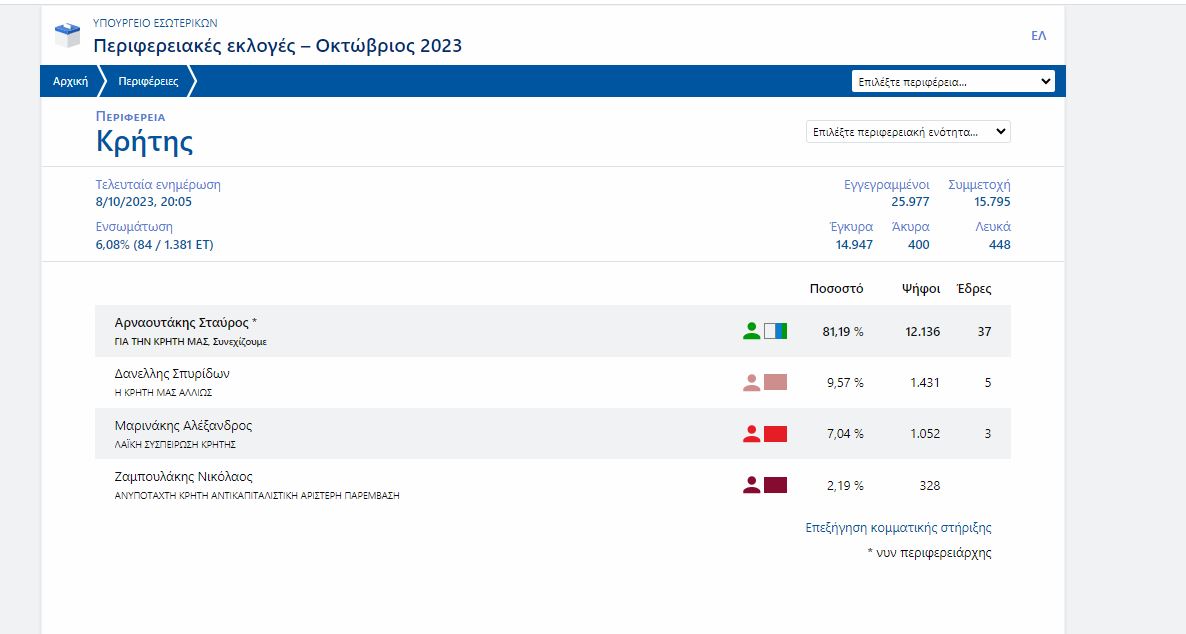The image size is (1186, 634).
Task: Open the 'Επιλέξτε περιφέρεια' dropdown
Action: click(953, 82)
